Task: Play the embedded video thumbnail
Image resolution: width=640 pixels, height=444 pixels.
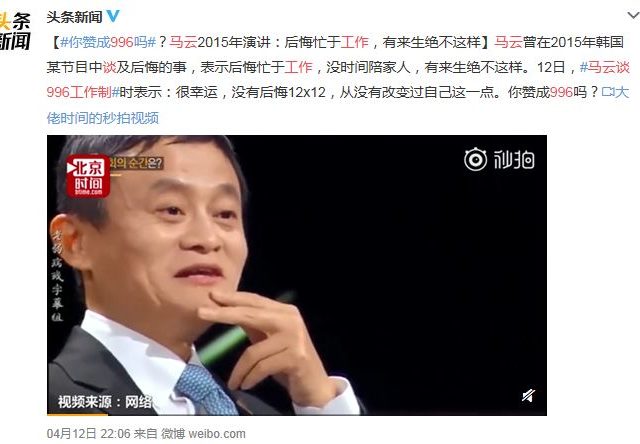Action: (x=297, y=275)
